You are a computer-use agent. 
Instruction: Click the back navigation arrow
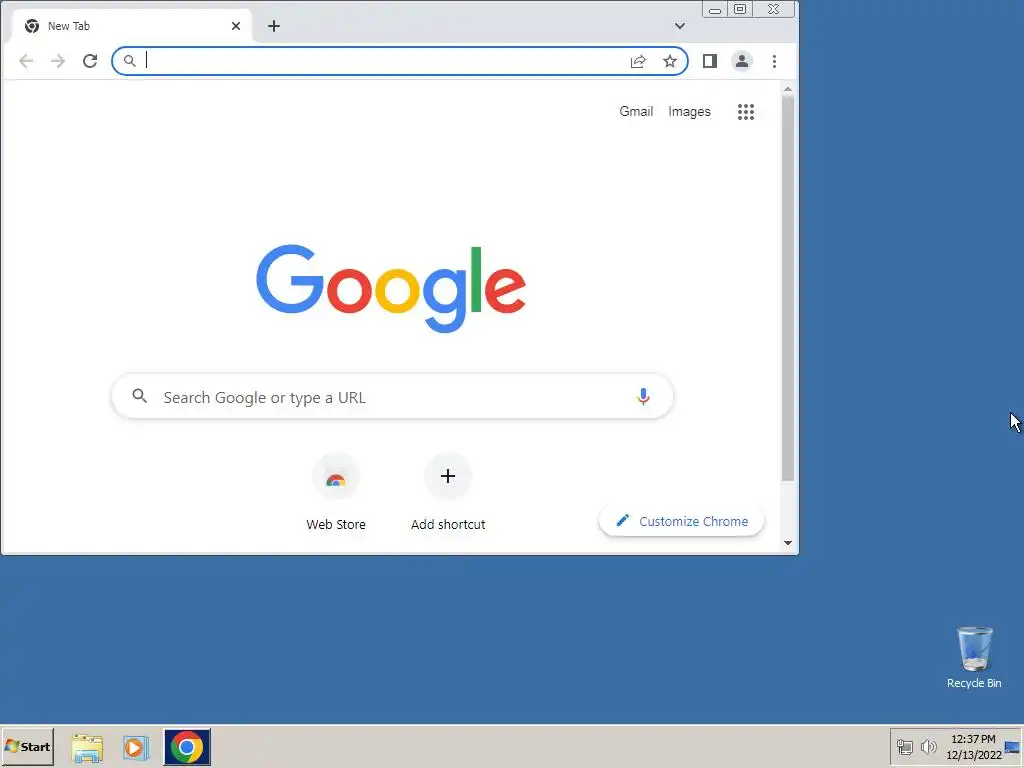(25, 61)
